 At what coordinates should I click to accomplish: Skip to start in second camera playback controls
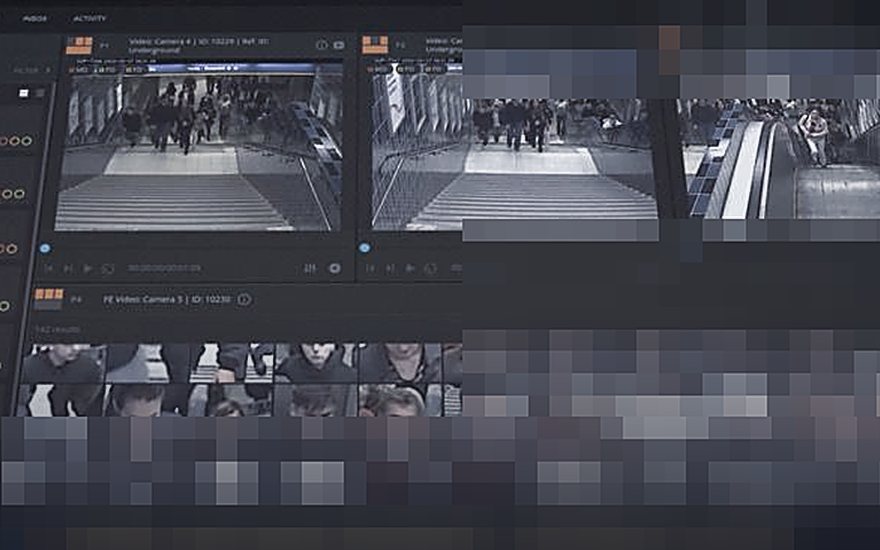click(x=370, y=269)
